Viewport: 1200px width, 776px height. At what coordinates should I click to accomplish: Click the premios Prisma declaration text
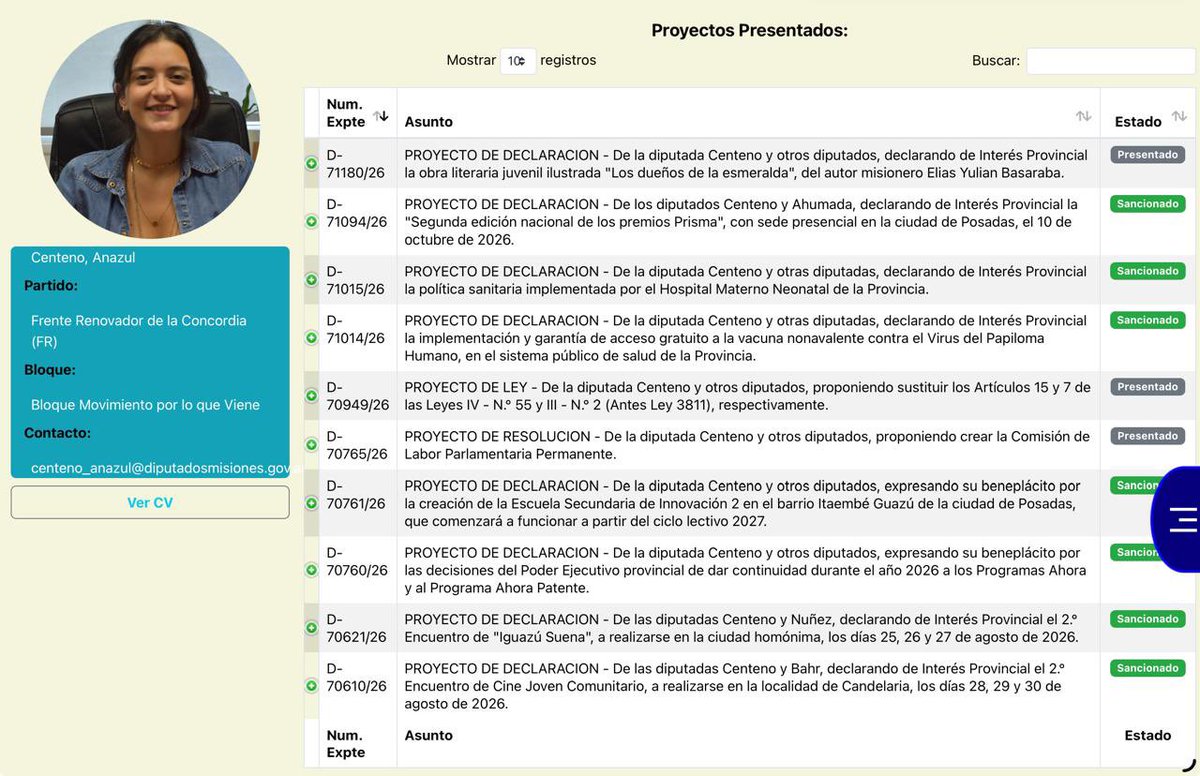[742, 222]
